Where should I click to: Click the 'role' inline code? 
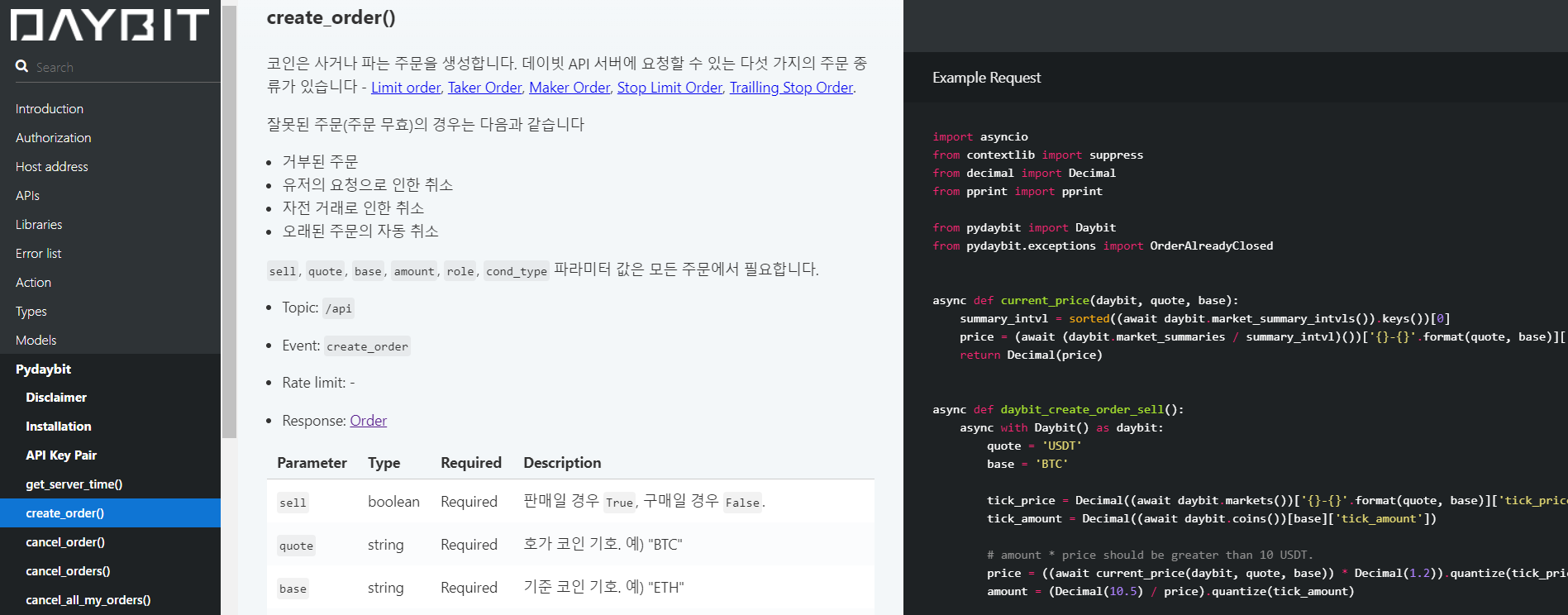tap(460, 271)
